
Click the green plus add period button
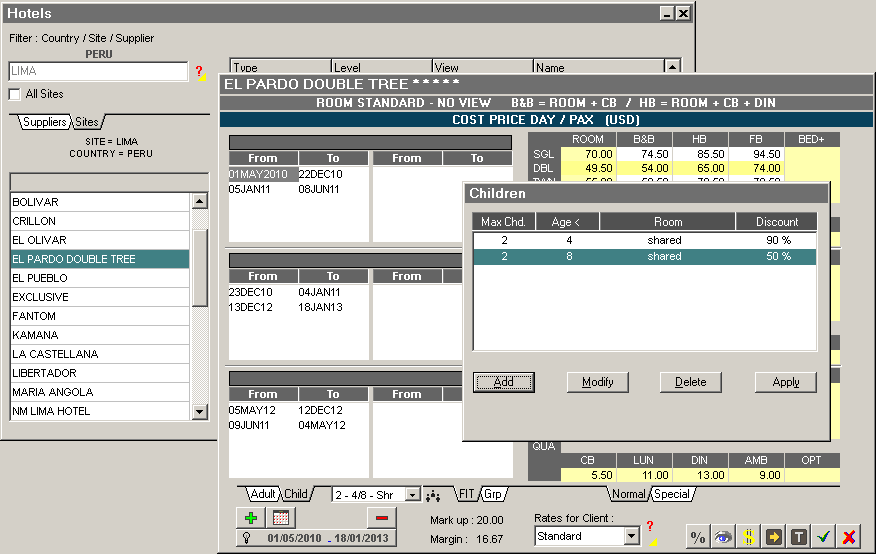pyautogui.click(x=250, y=518)
